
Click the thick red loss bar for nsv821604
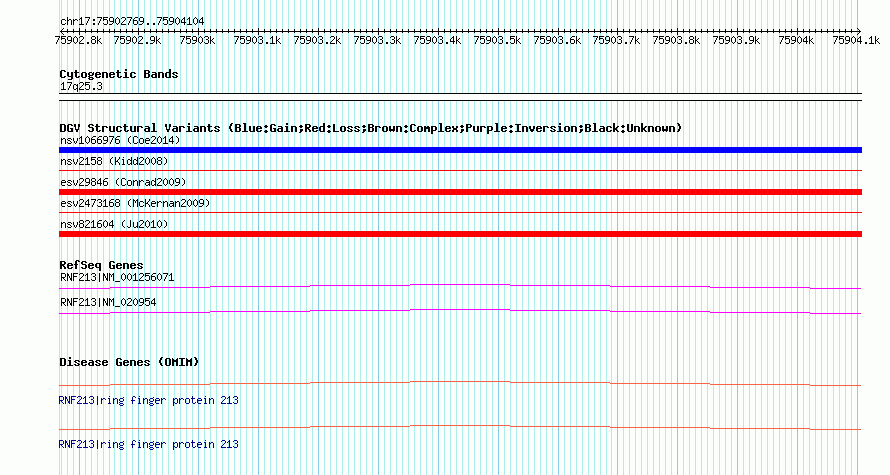click(x=460, y=234)
